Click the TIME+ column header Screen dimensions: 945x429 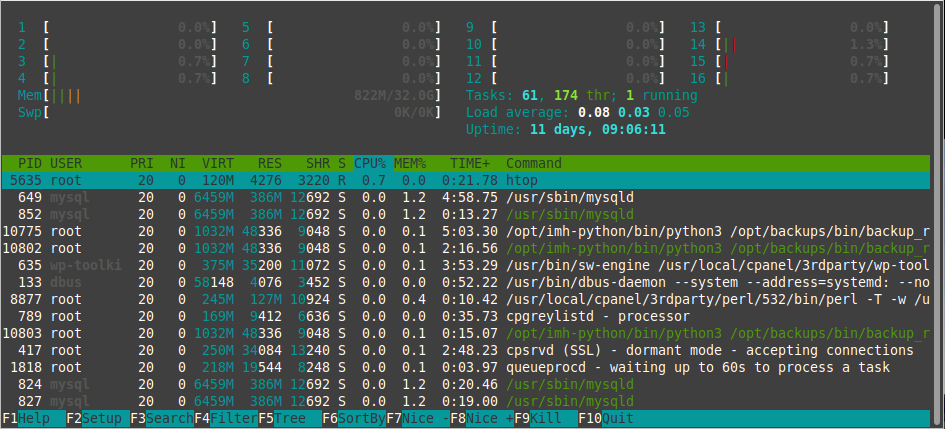(469, 163)
